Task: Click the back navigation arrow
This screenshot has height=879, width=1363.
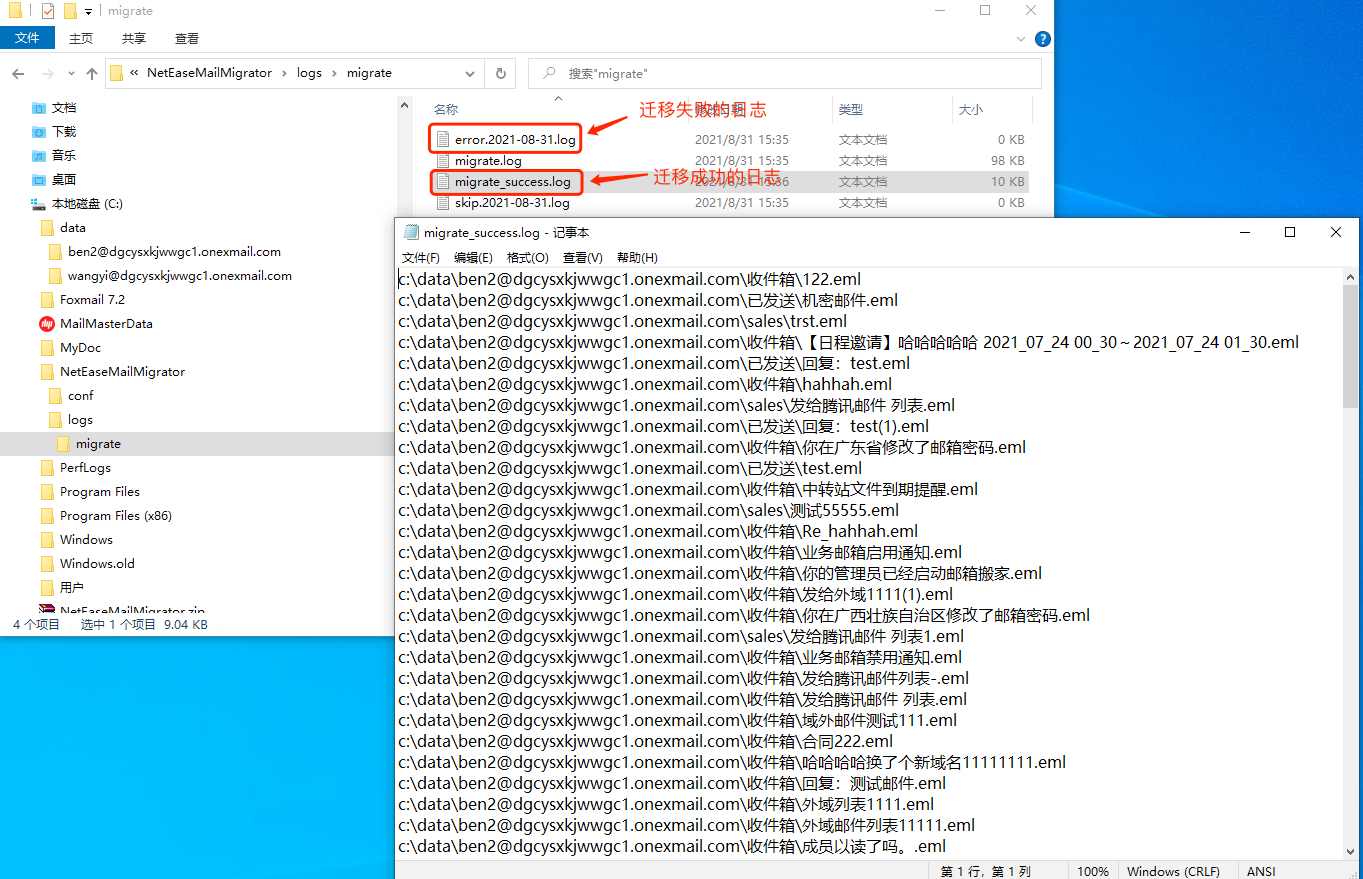Action: tap(18, 73)
